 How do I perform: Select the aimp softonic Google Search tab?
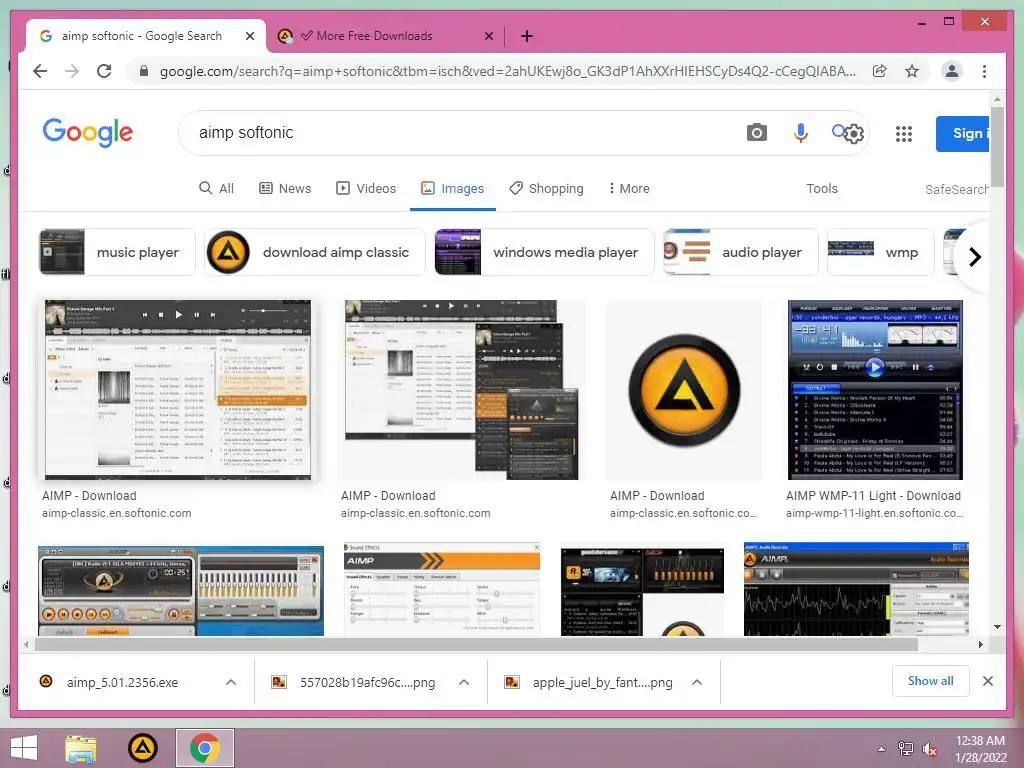(146, 36)
